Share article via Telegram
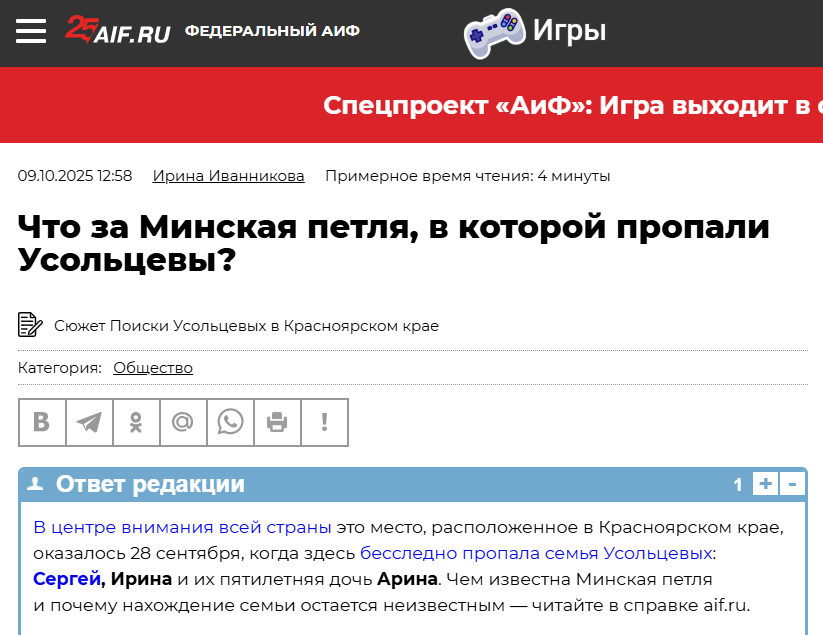The image size is (823, 635). pyautogui.click(x=89, y=422)
